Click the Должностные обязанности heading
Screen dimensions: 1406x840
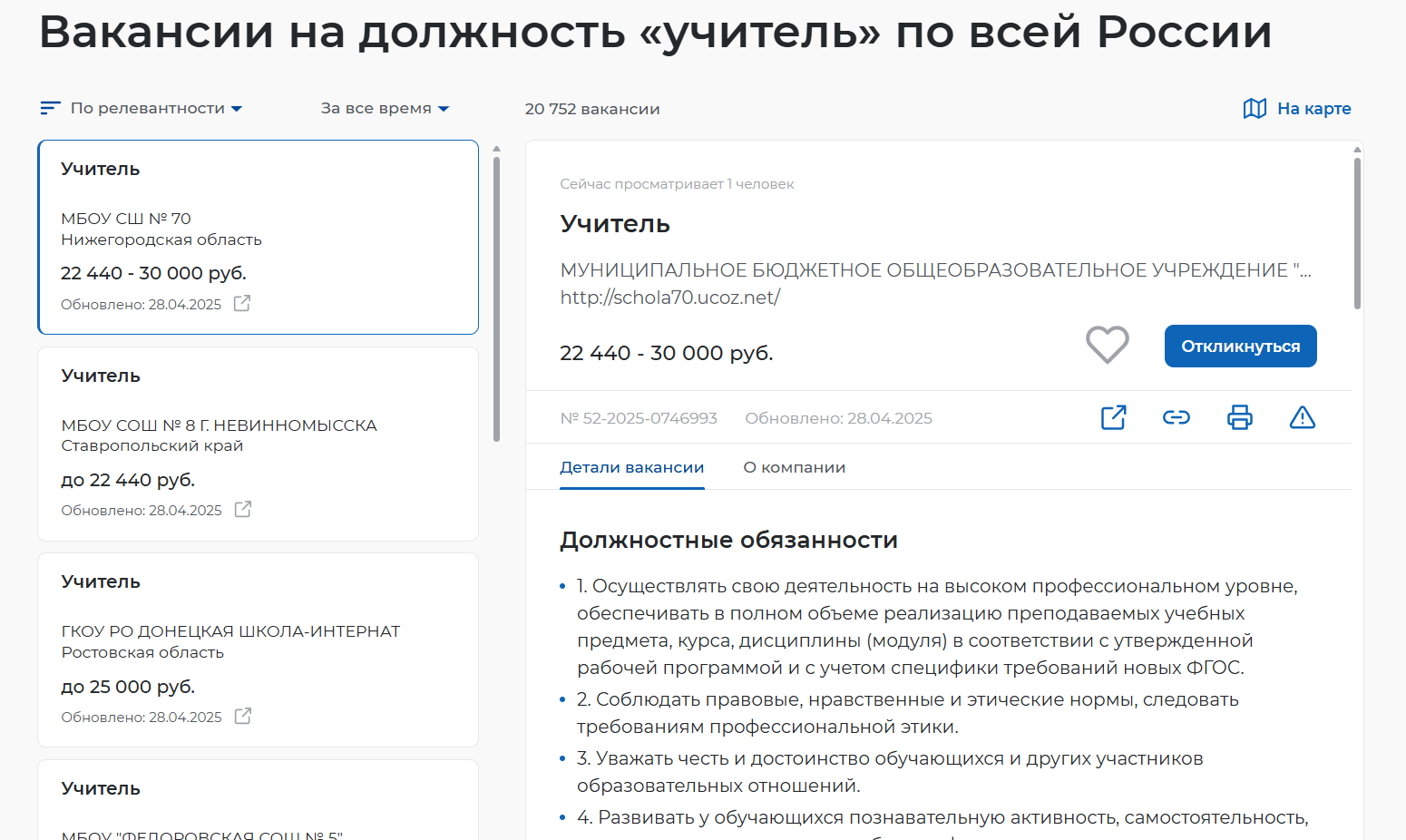(728, 540)
